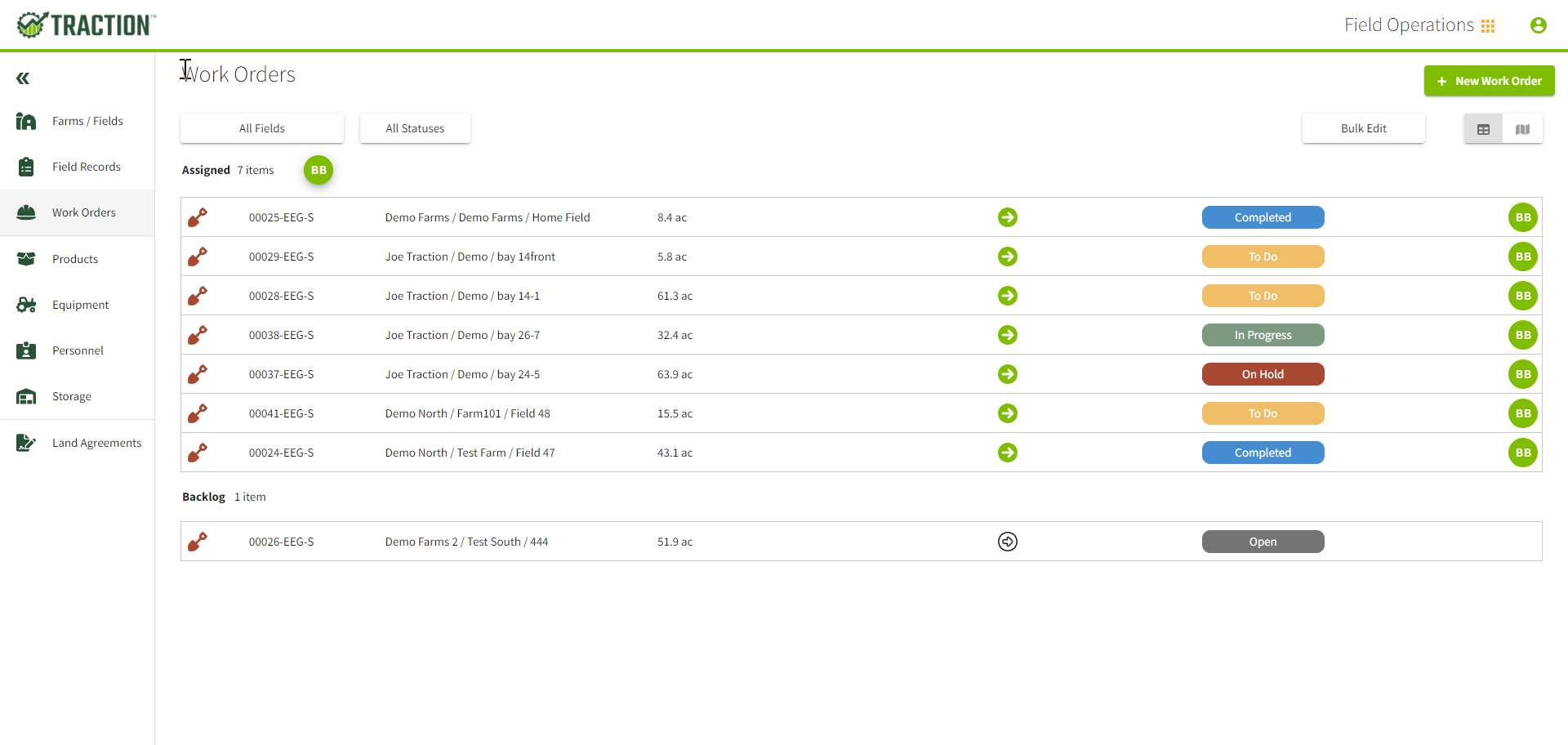
Task: Collapse the sidebar with double-chevron icon
Action: (23, 78)
